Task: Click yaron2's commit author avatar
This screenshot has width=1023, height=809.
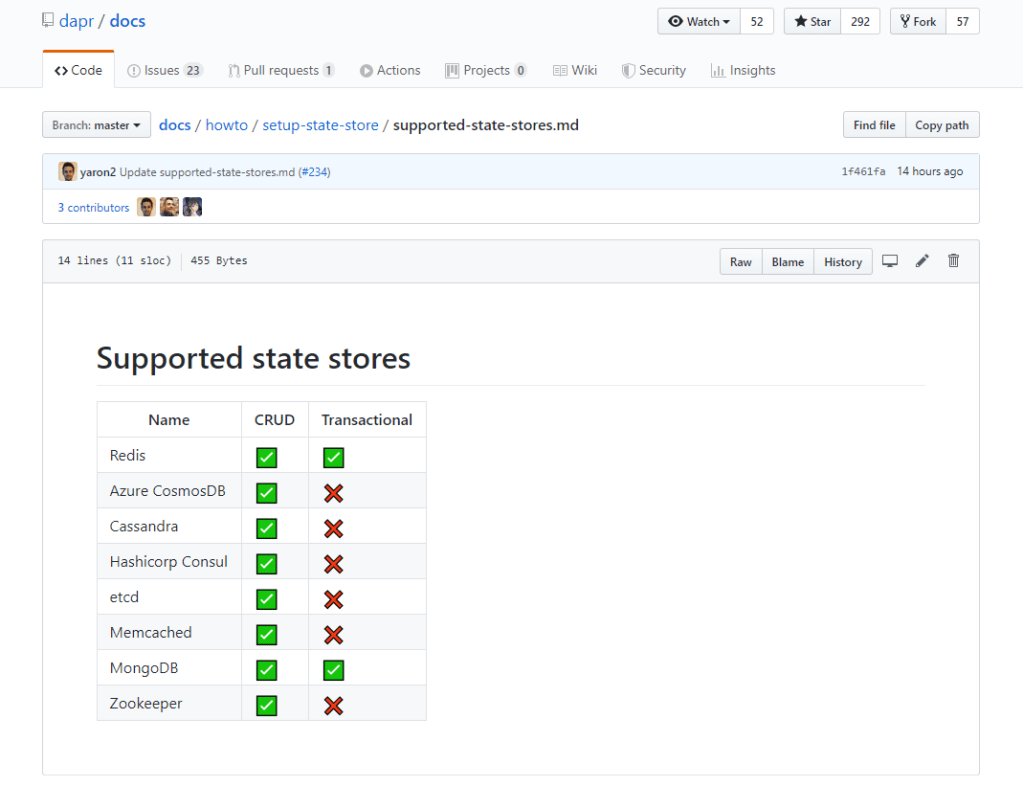Action: (67, 171)
